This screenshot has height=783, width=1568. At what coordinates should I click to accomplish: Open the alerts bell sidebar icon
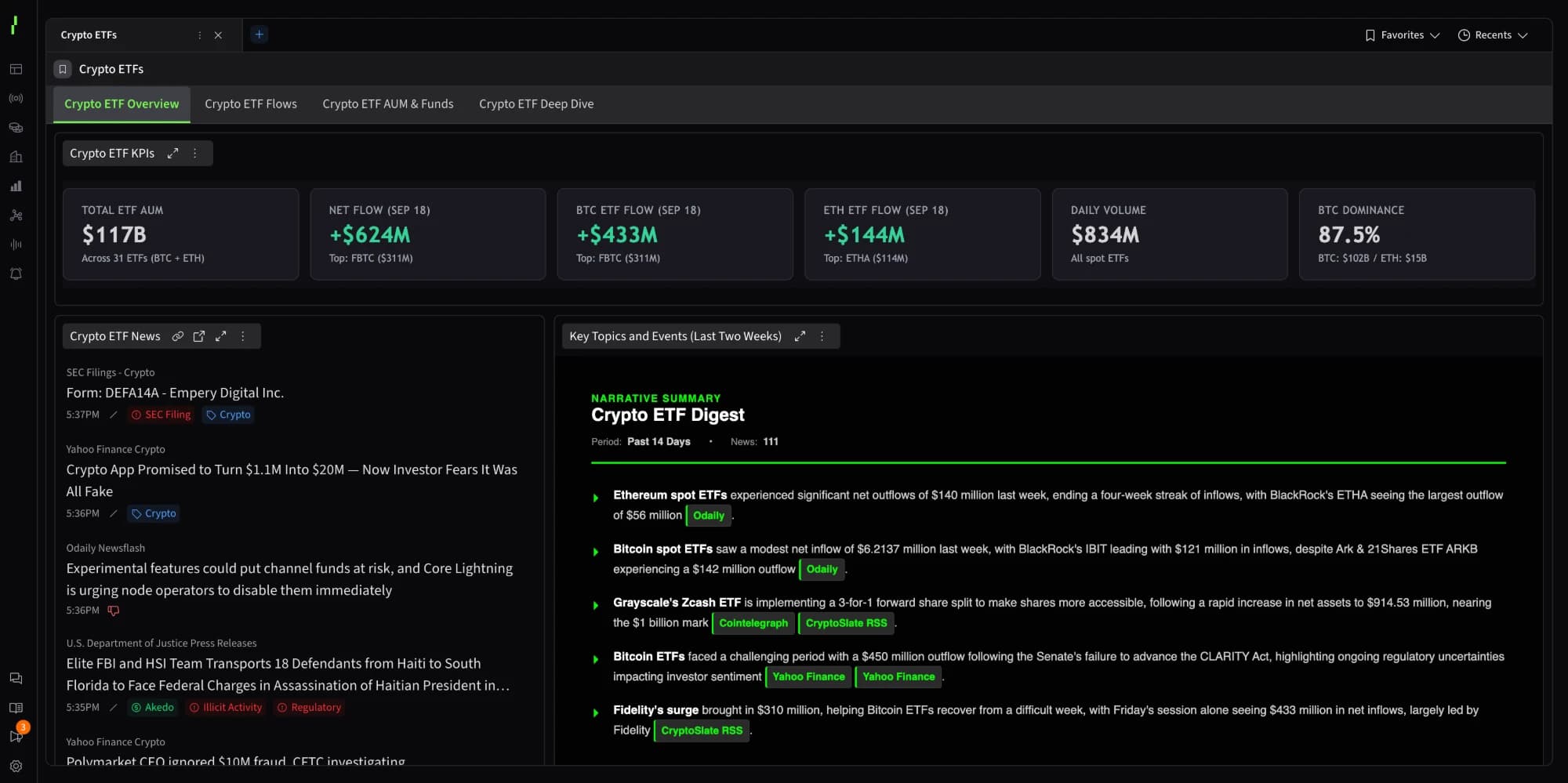[16, 274]
